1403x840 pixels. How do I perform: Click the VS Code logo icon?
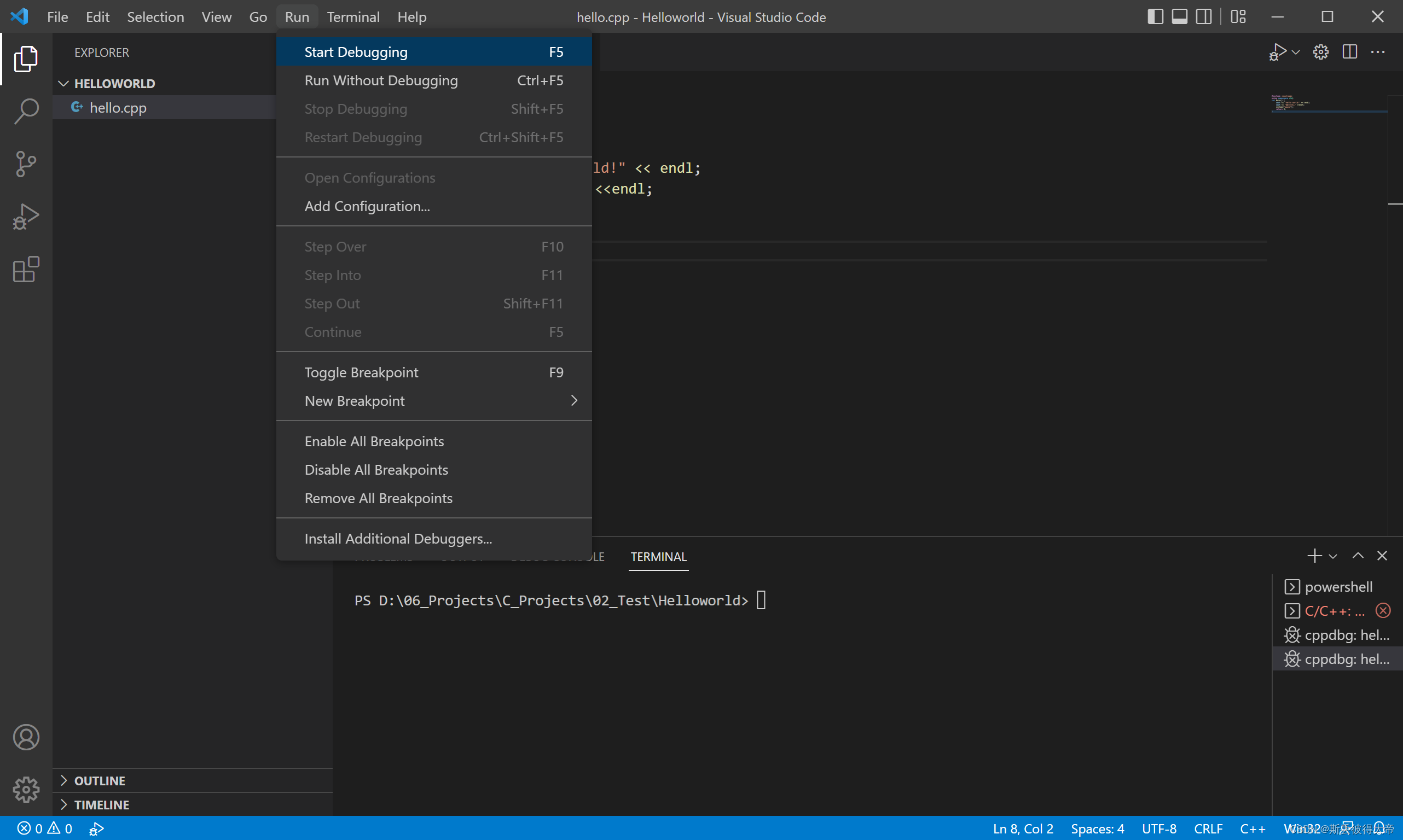coord(20,16)
